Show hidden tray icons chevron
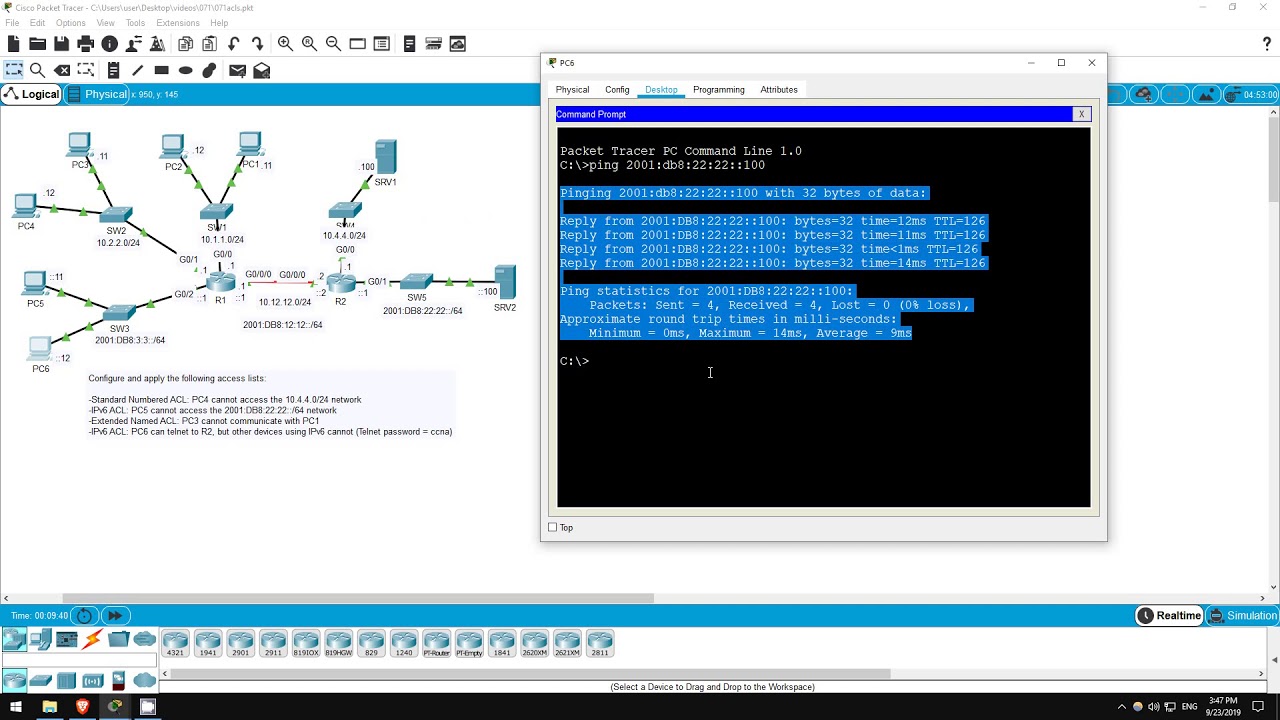 coord(1121,707)
